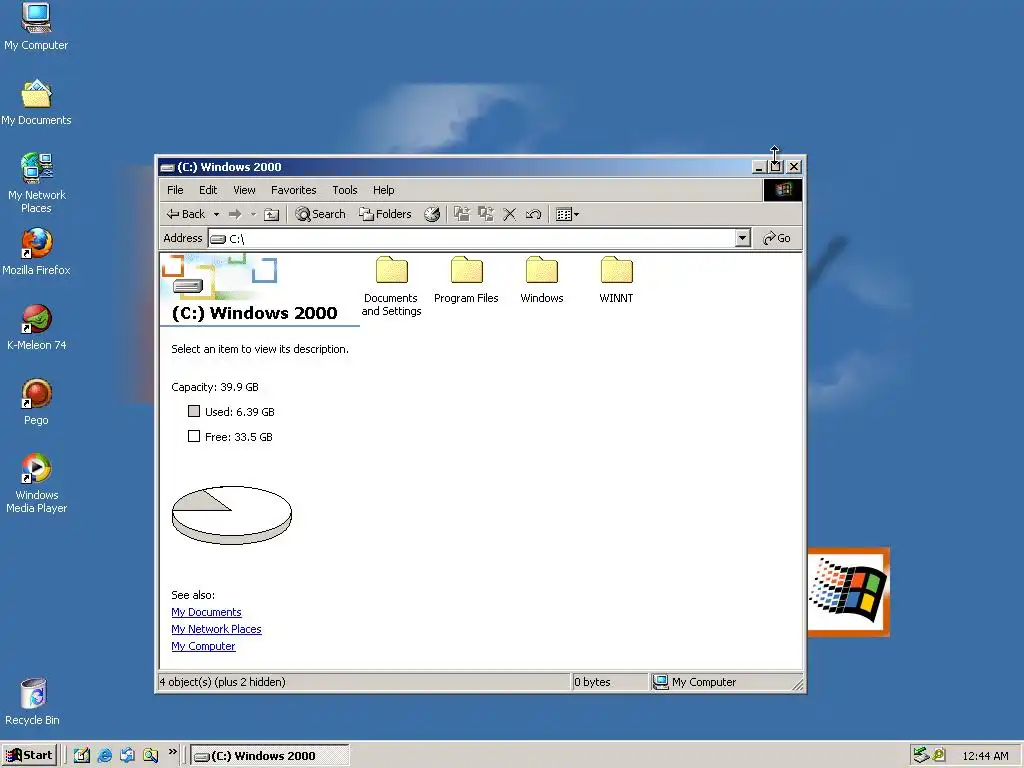1024x768 pixels.
Task: Open the Help menu
Action: (x=383, y=190)
